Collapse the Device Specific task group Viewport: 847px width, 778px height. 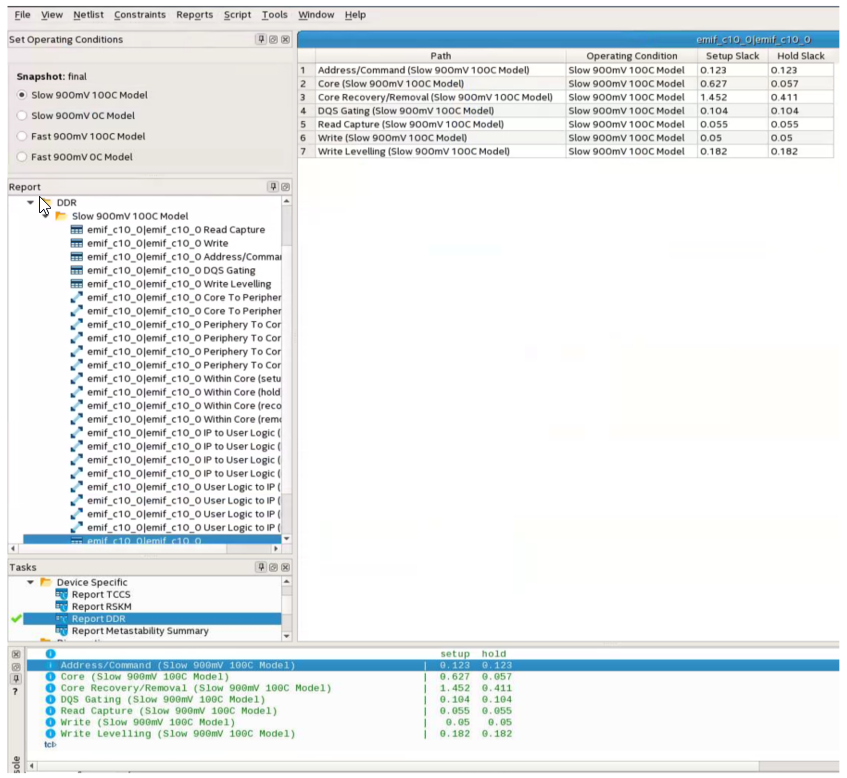[x=30, y=582]
